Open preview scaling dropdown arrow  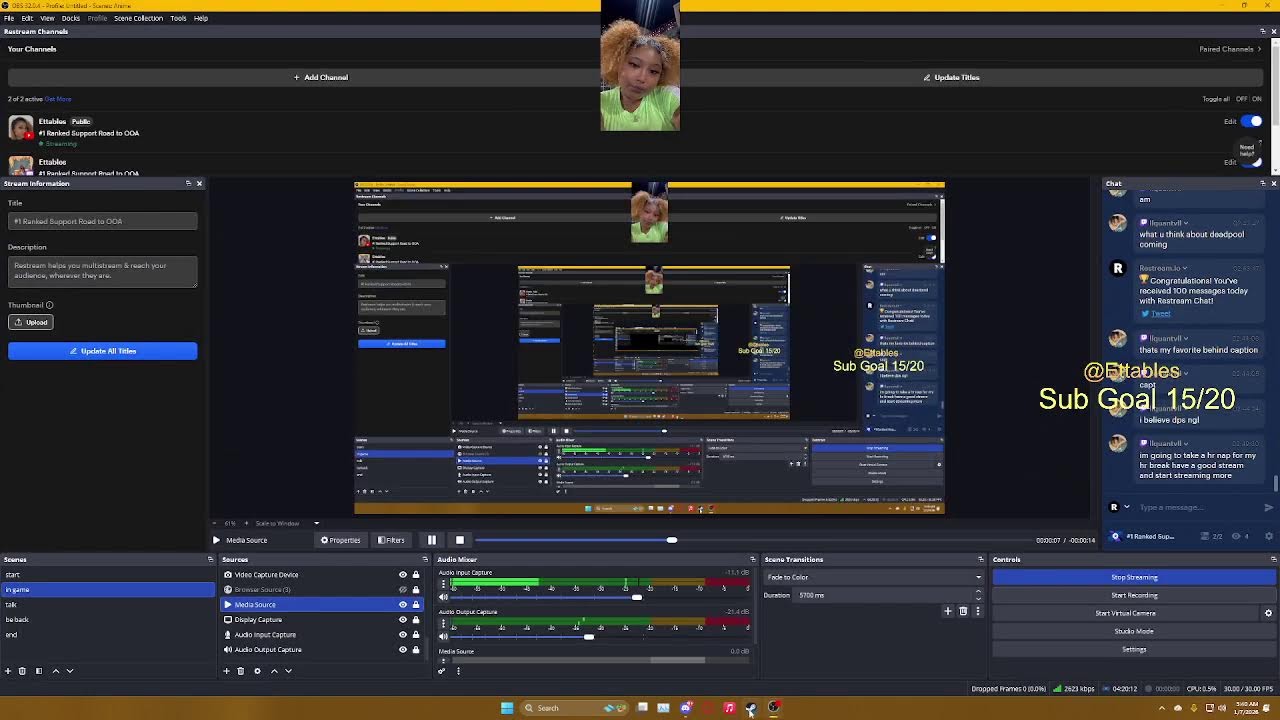tap(316, 523)
